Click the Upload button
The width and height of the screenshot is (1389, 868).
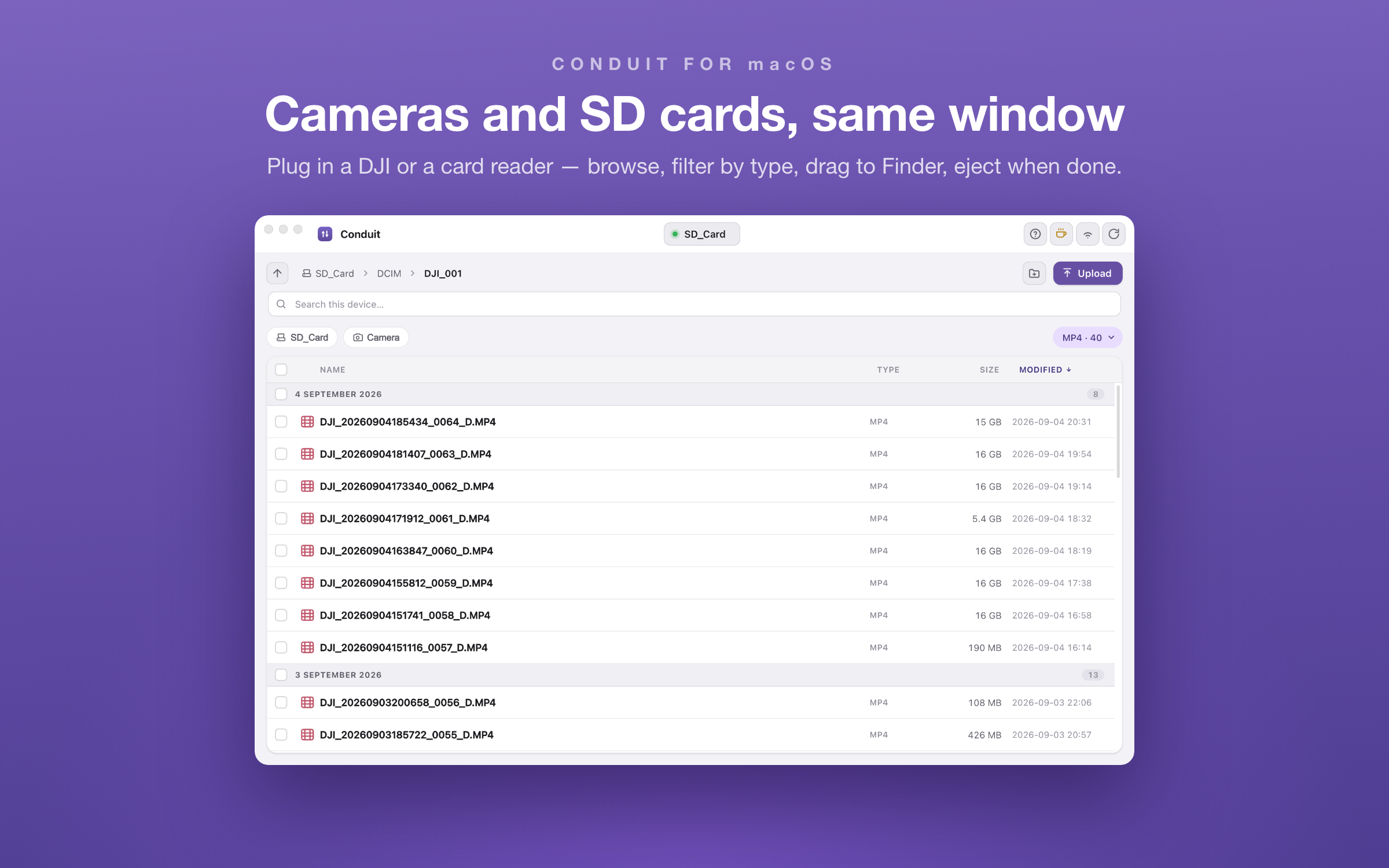point(1087,273)
